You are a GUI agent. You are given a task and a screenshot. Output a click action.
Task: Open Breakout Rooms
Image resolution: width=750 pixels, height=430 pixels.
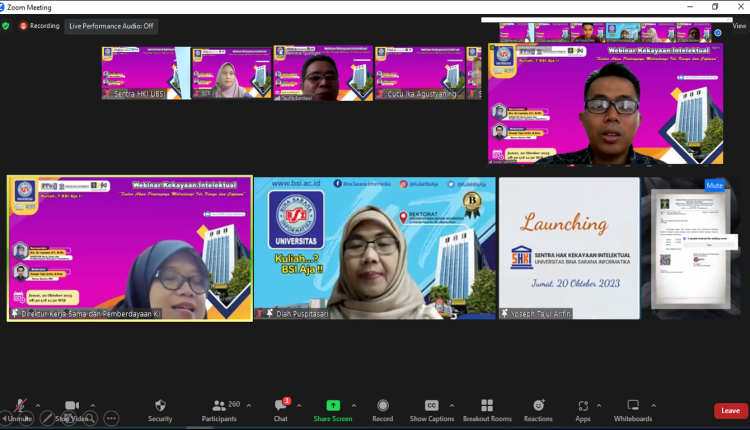pyautogui.click(x=487, y=411)
